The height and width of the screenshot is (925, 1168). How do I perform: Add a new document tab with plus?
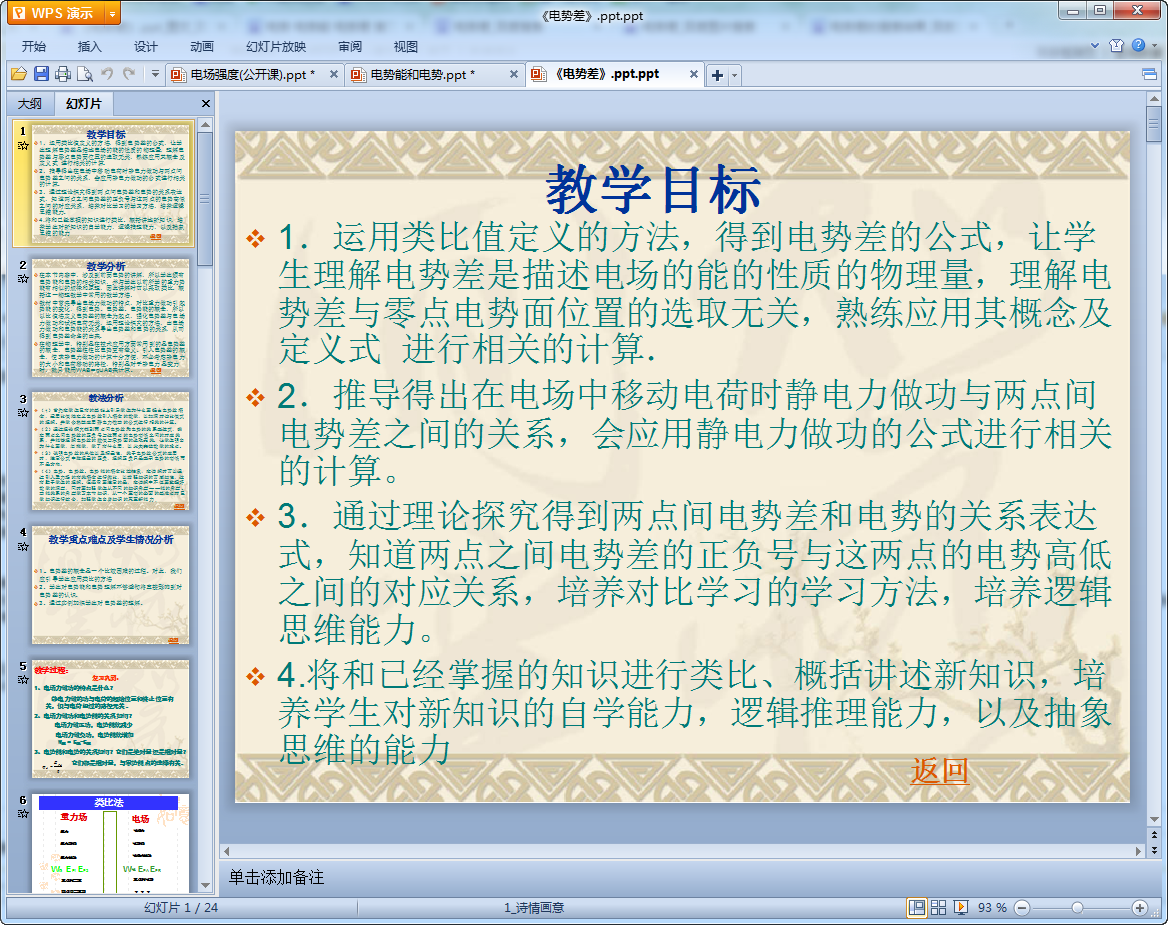pos(717,75)
